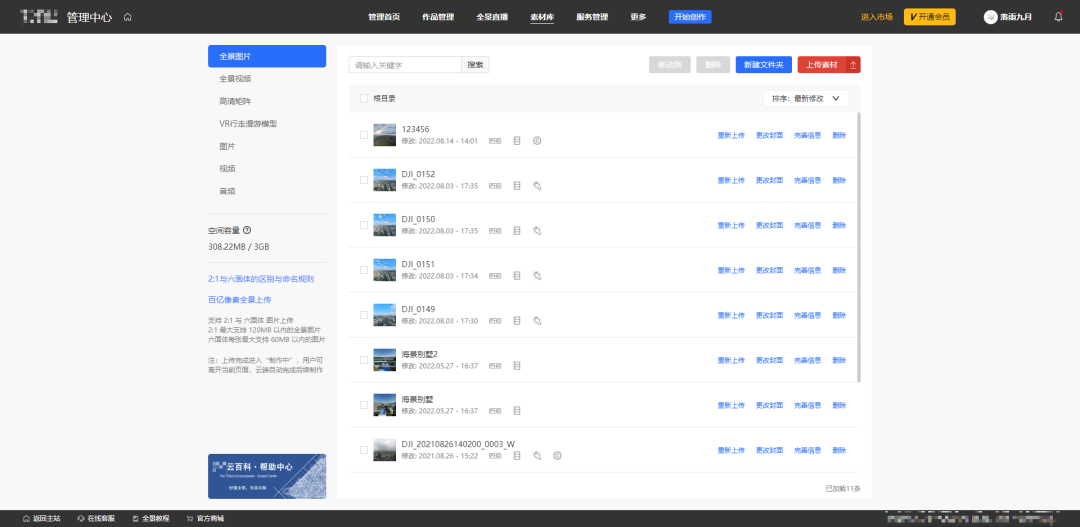Click the red 上传素材 button
This screenshot has width=1080, height=527.
pos(822,65)
